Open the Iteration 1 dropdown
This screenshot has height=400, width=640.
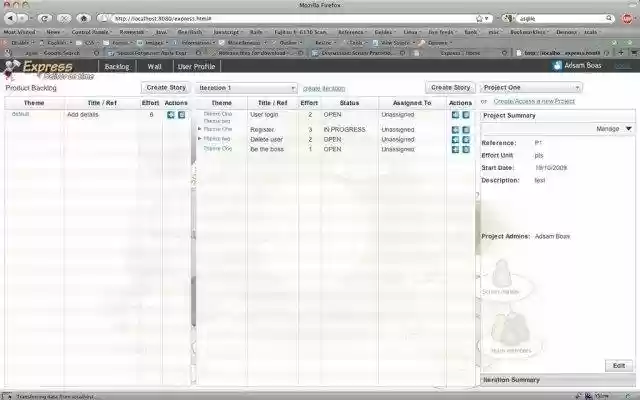246,88
